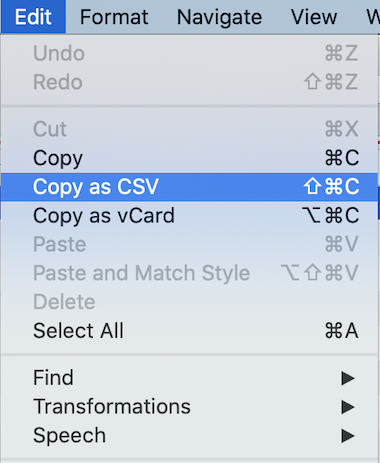Open the Navigate menu
The image size is (380, 463).
point(219,17)
